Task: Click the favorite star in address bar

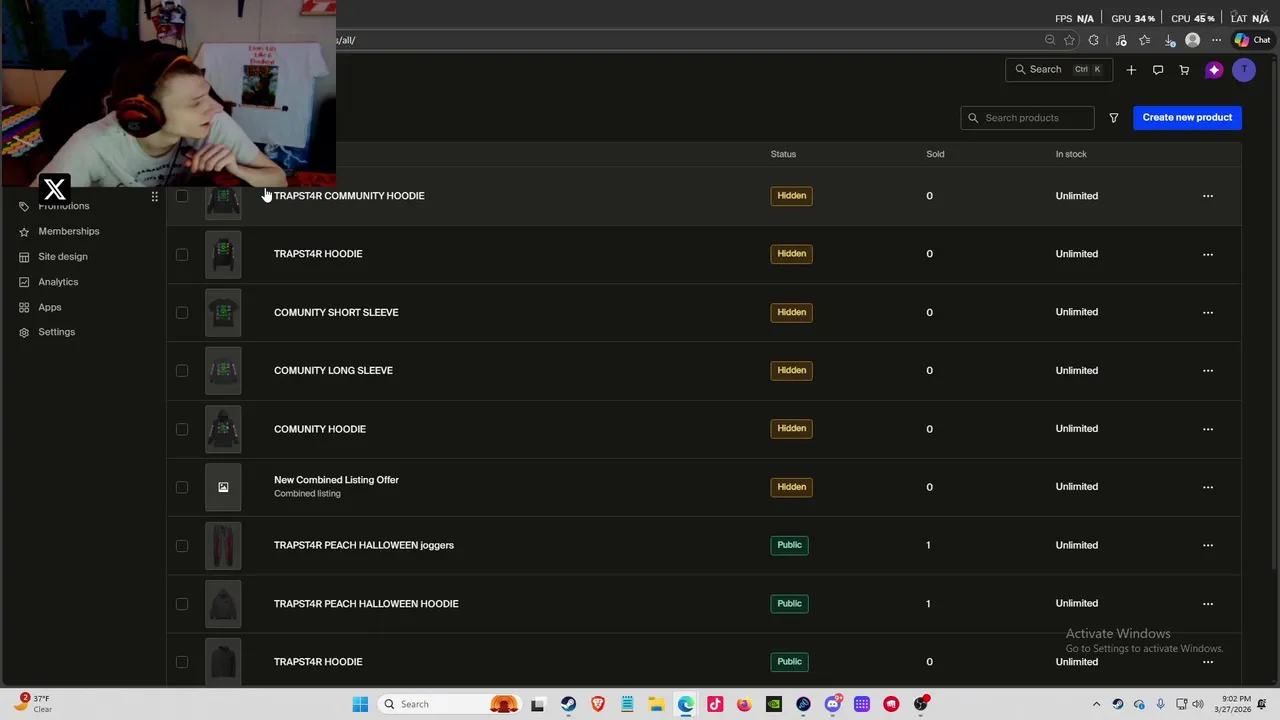Action: tap(1069, 40)
